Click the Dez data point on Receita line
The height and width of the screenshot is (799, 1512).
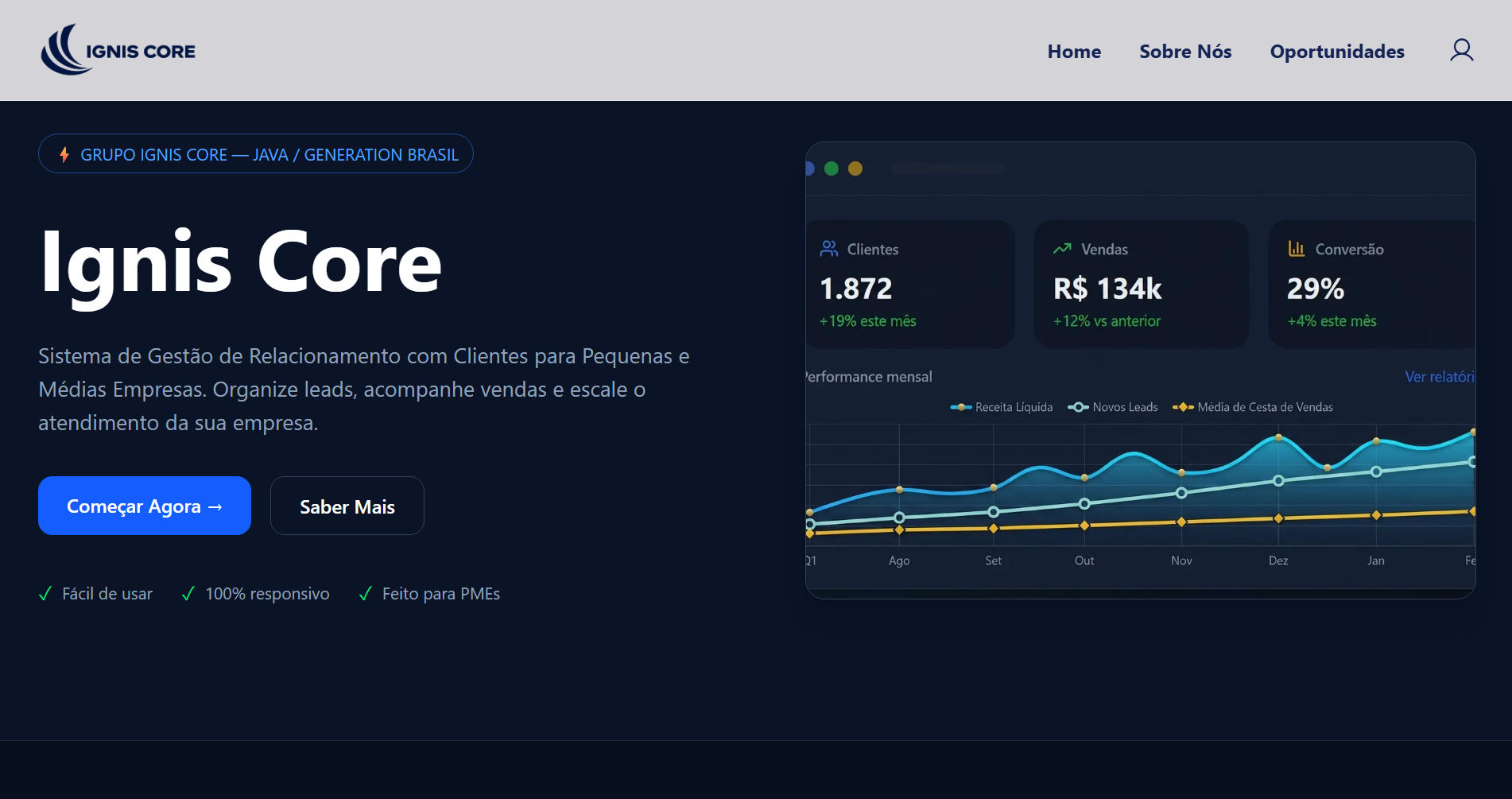[1278, 437]
